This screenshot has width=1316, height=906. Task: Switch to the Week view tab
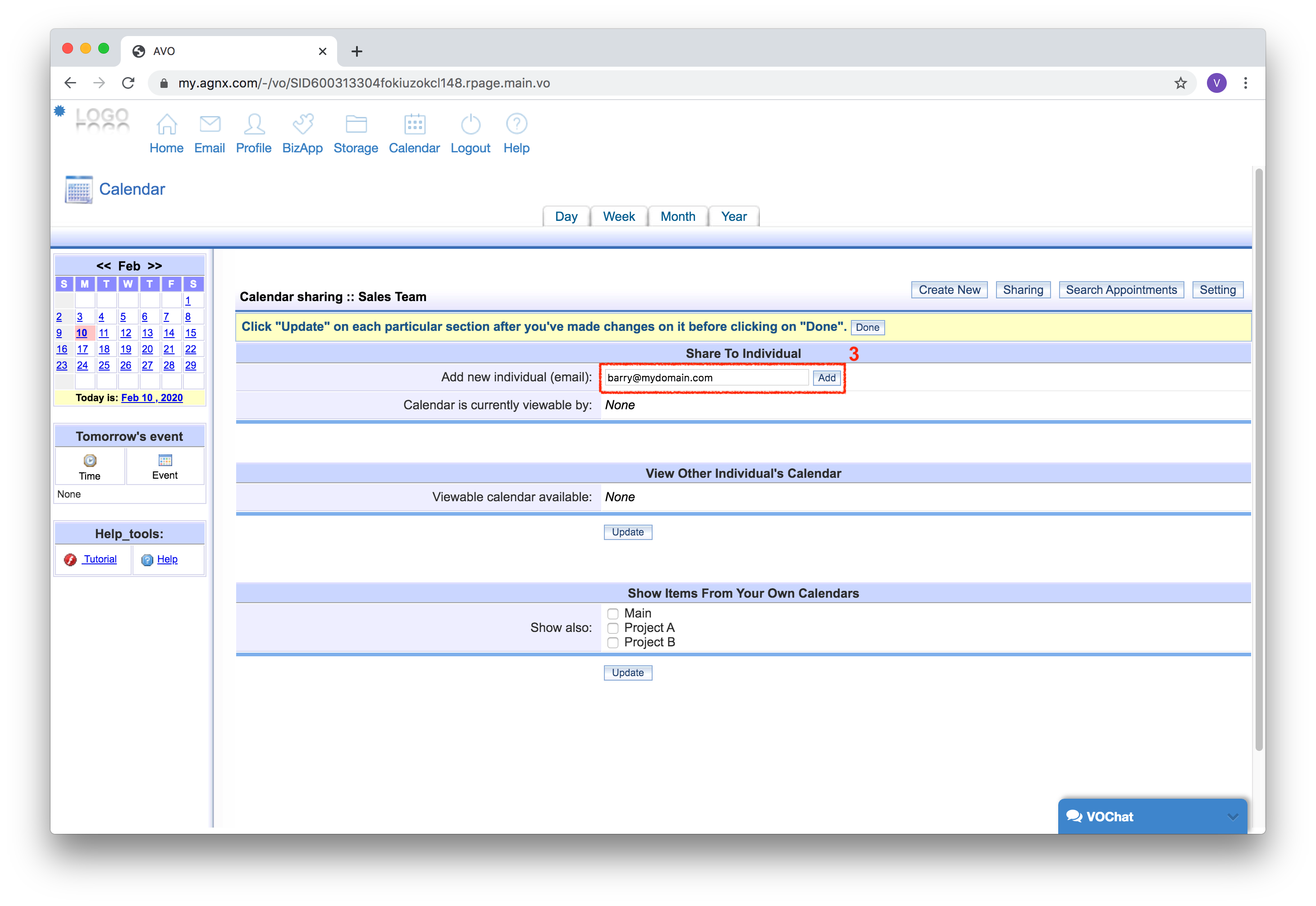click(618, 217)
